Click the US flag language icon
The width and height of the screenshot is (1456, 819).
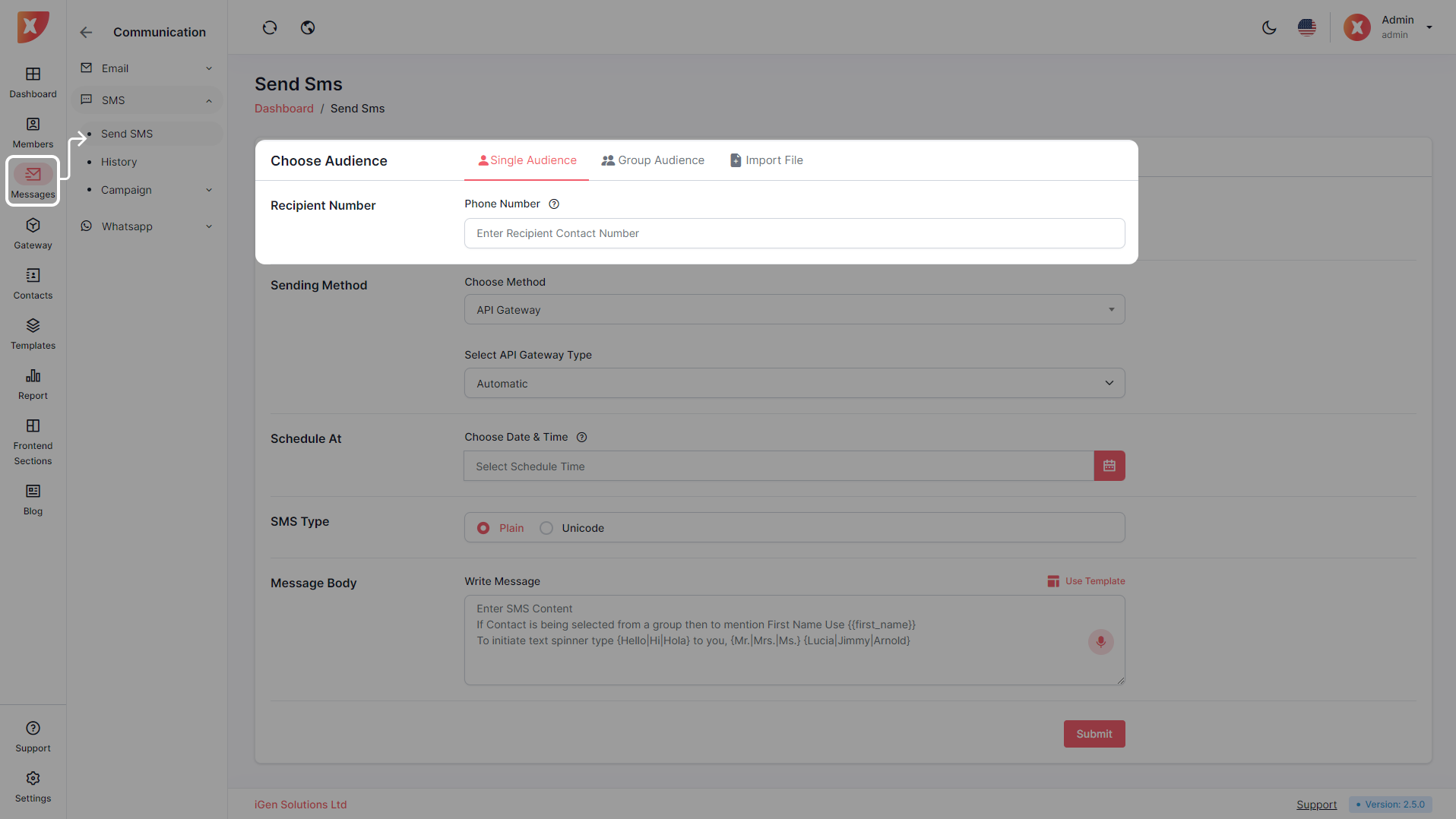tap(1306, 28)
